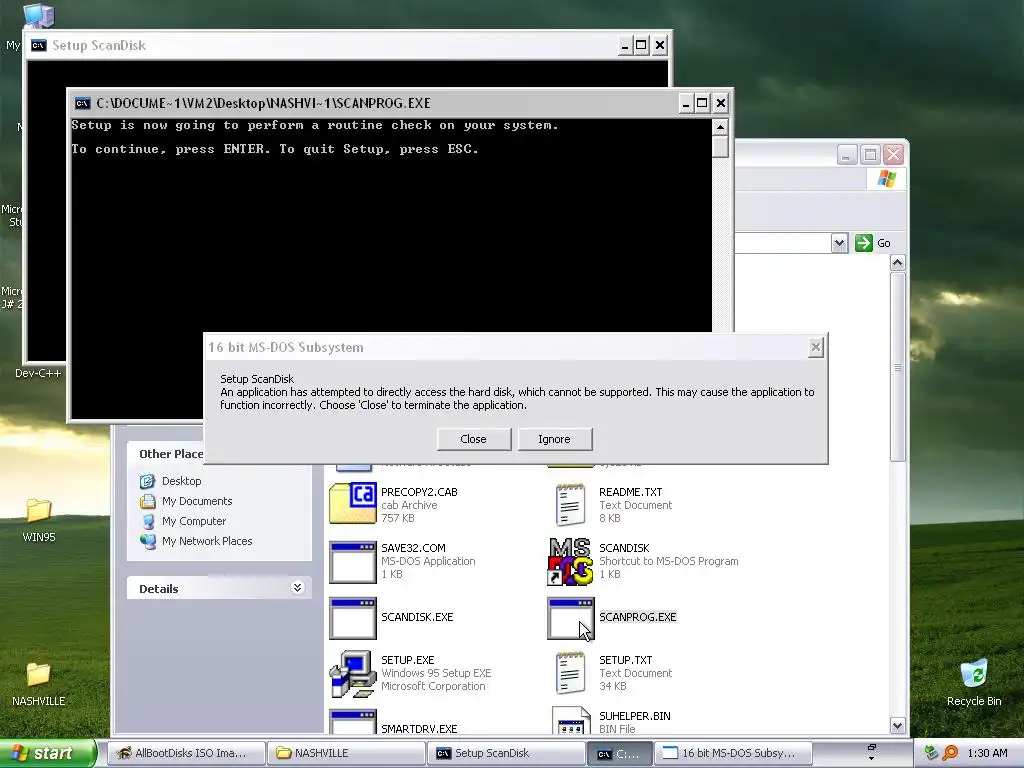Click Explorer scrollbar down arrow
The image size is (1024, 768).
point(897,726)
